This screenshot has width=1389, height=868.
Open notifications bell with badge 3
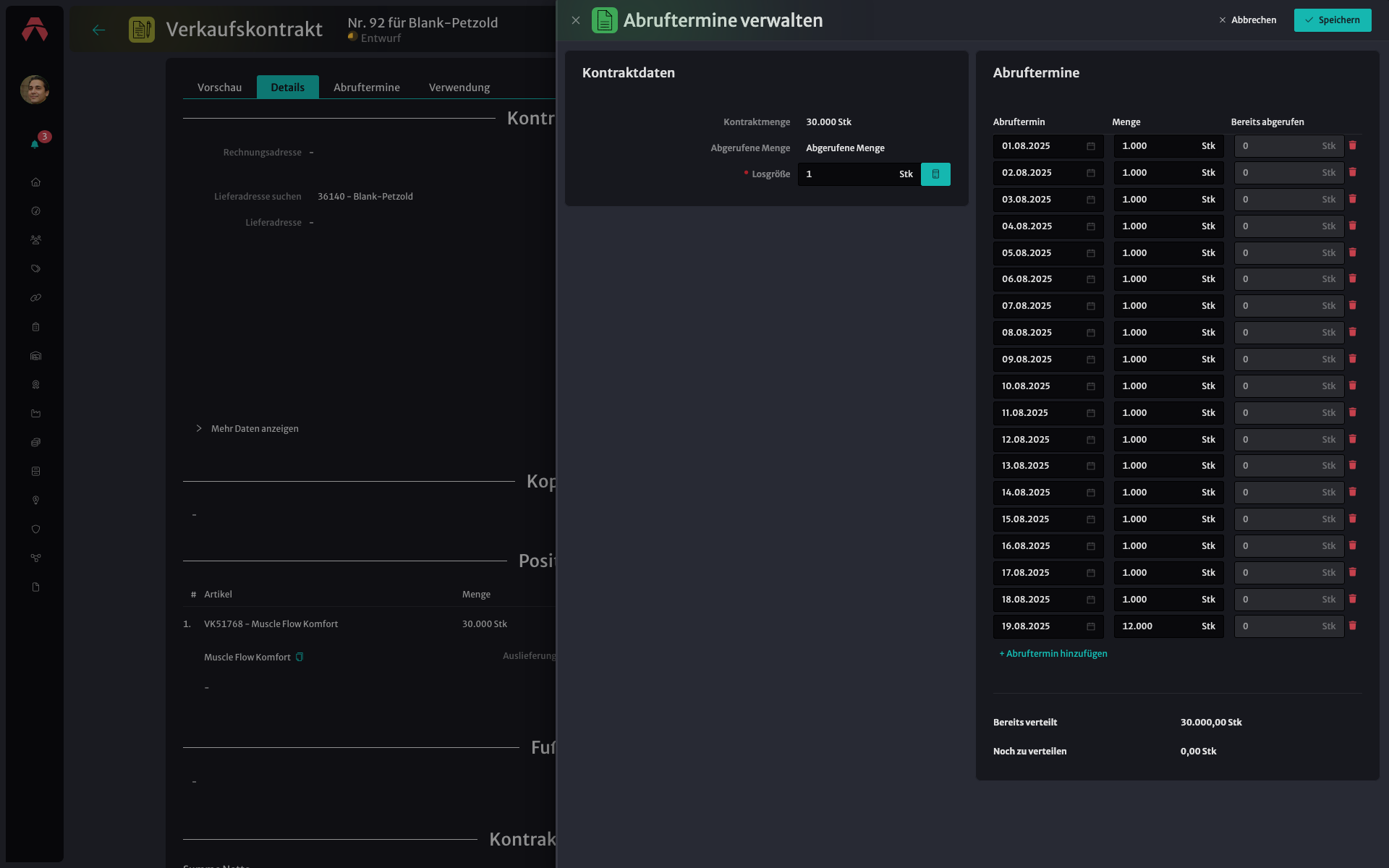(x=35, y=143)
